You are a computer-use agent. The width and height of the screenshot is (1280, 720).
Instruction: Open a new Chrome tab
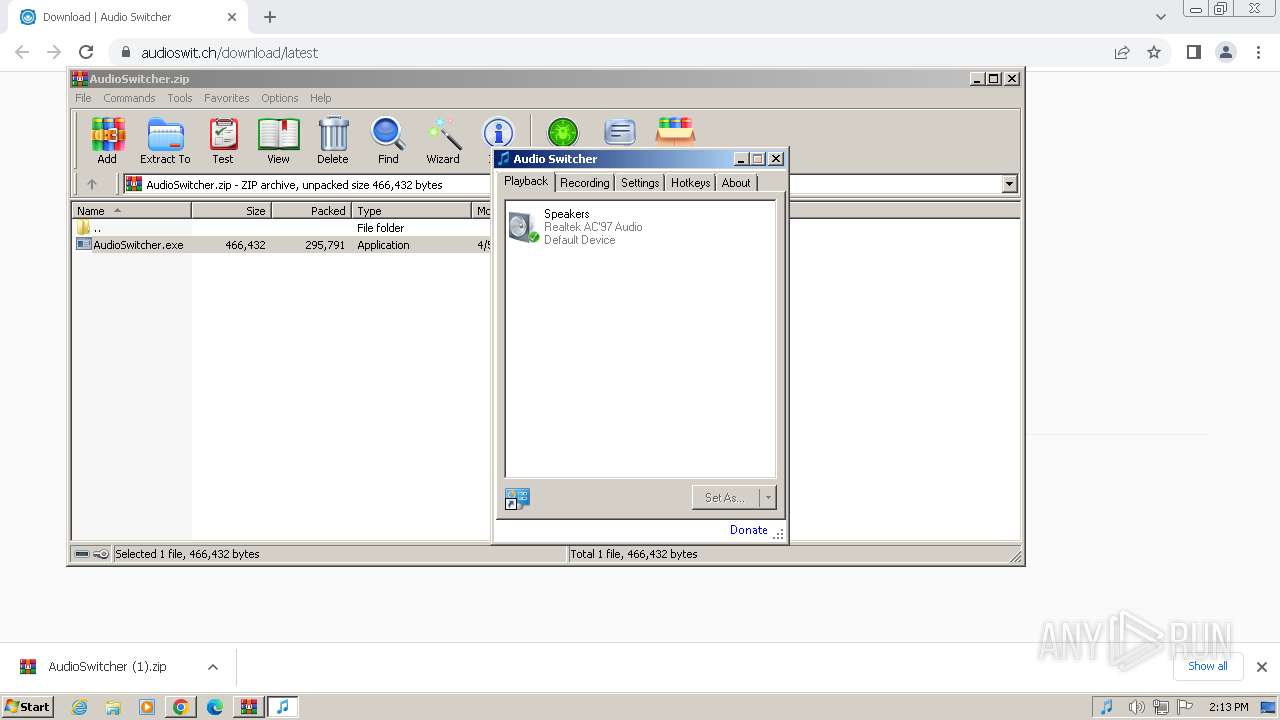pyautogui.click(x=270, y=17)
